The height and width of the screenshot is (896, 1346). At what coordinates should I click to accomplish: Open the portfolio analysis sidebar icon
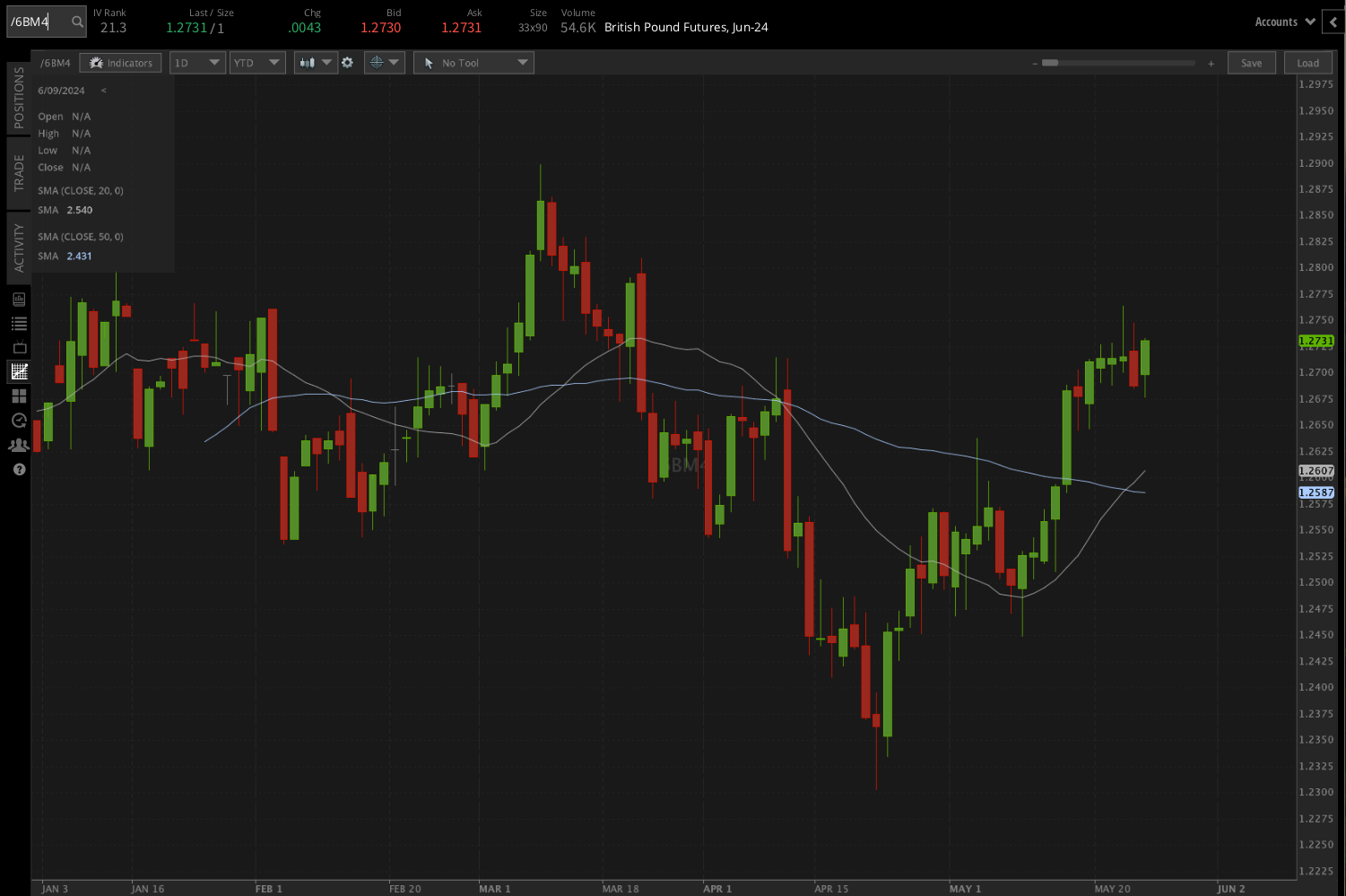pyautogui.click(x=19, y=299)
